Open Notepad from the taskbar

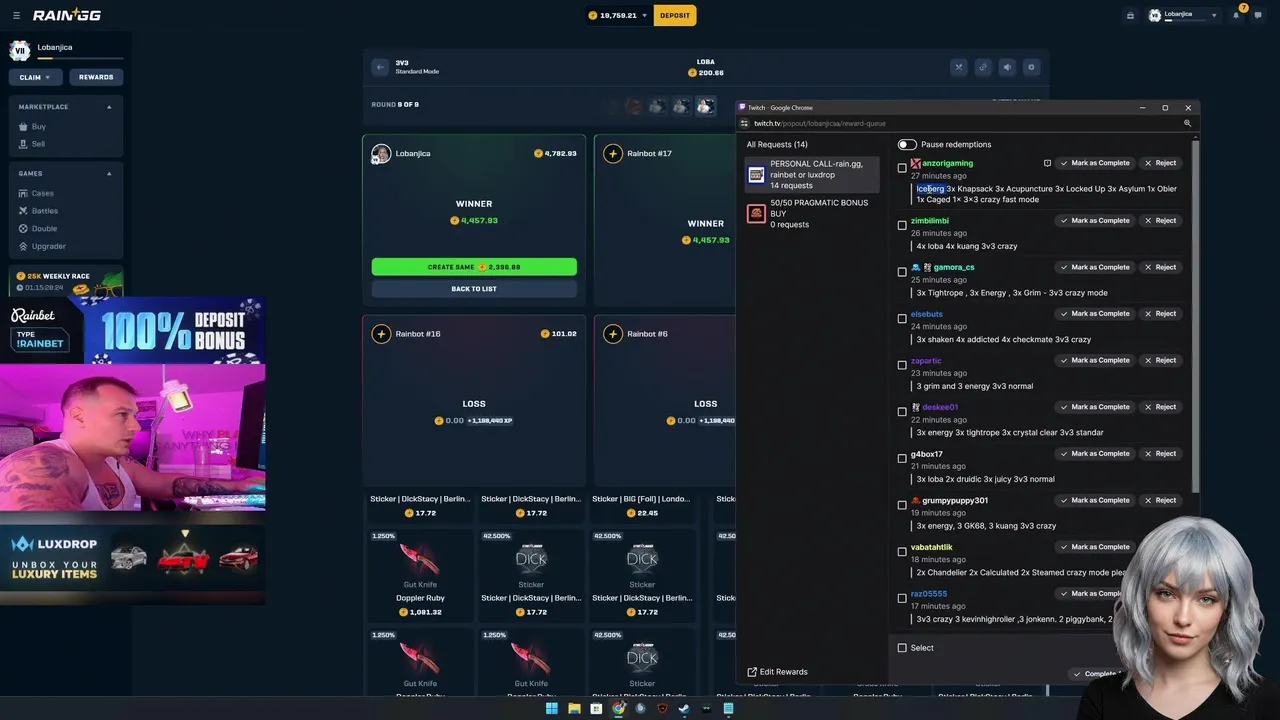tap(728, 709)
